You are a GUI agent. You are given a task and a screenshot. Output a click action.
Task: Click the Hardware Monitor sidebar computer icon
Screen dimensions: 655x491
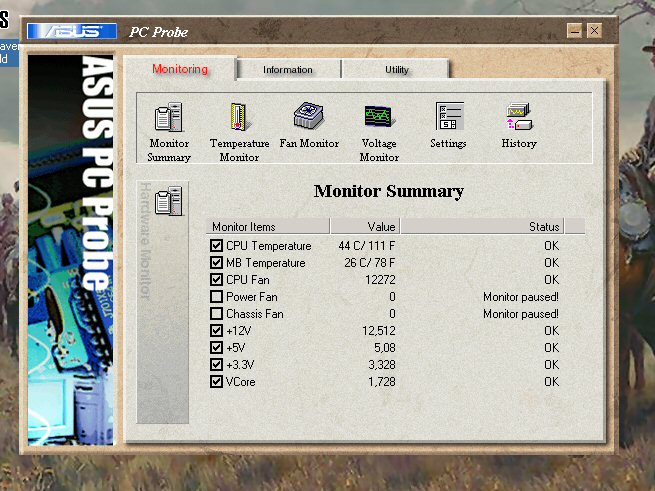click(x=169, y=201)
